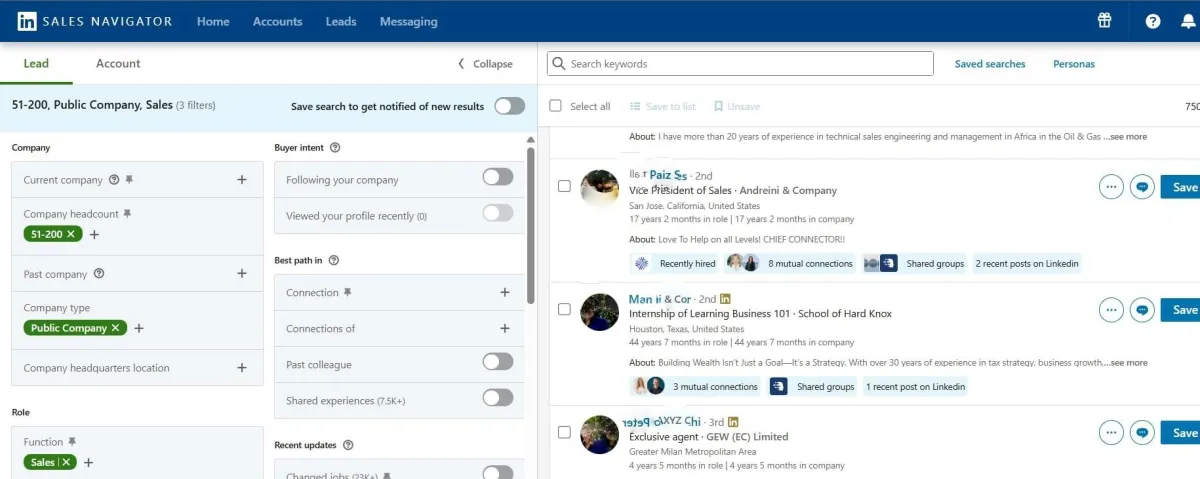Switch to the Account tab

tap(118, 63)
